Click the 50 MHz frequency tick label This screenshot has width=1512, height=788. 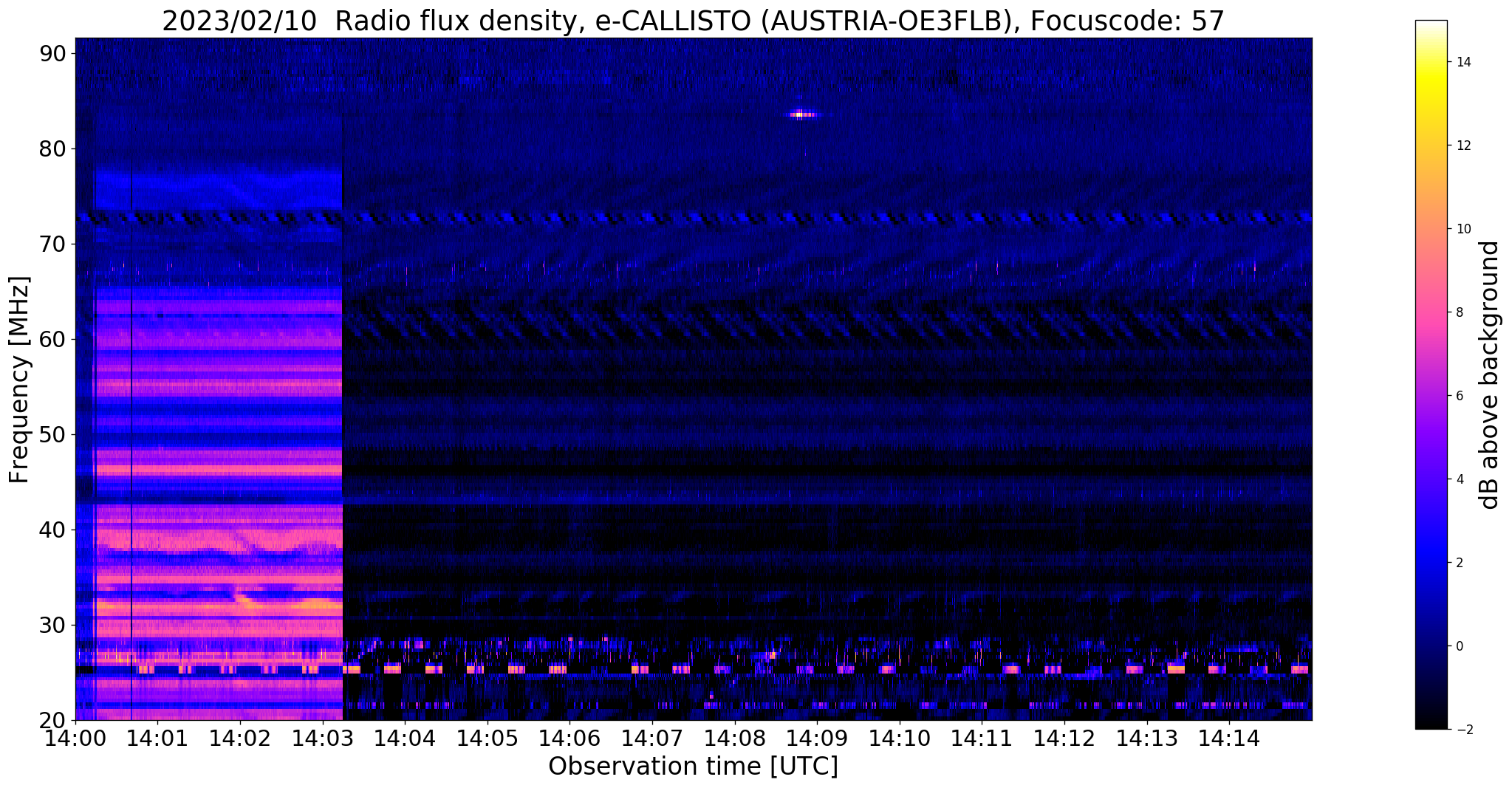pyautogui.click(x=52, y=434)
